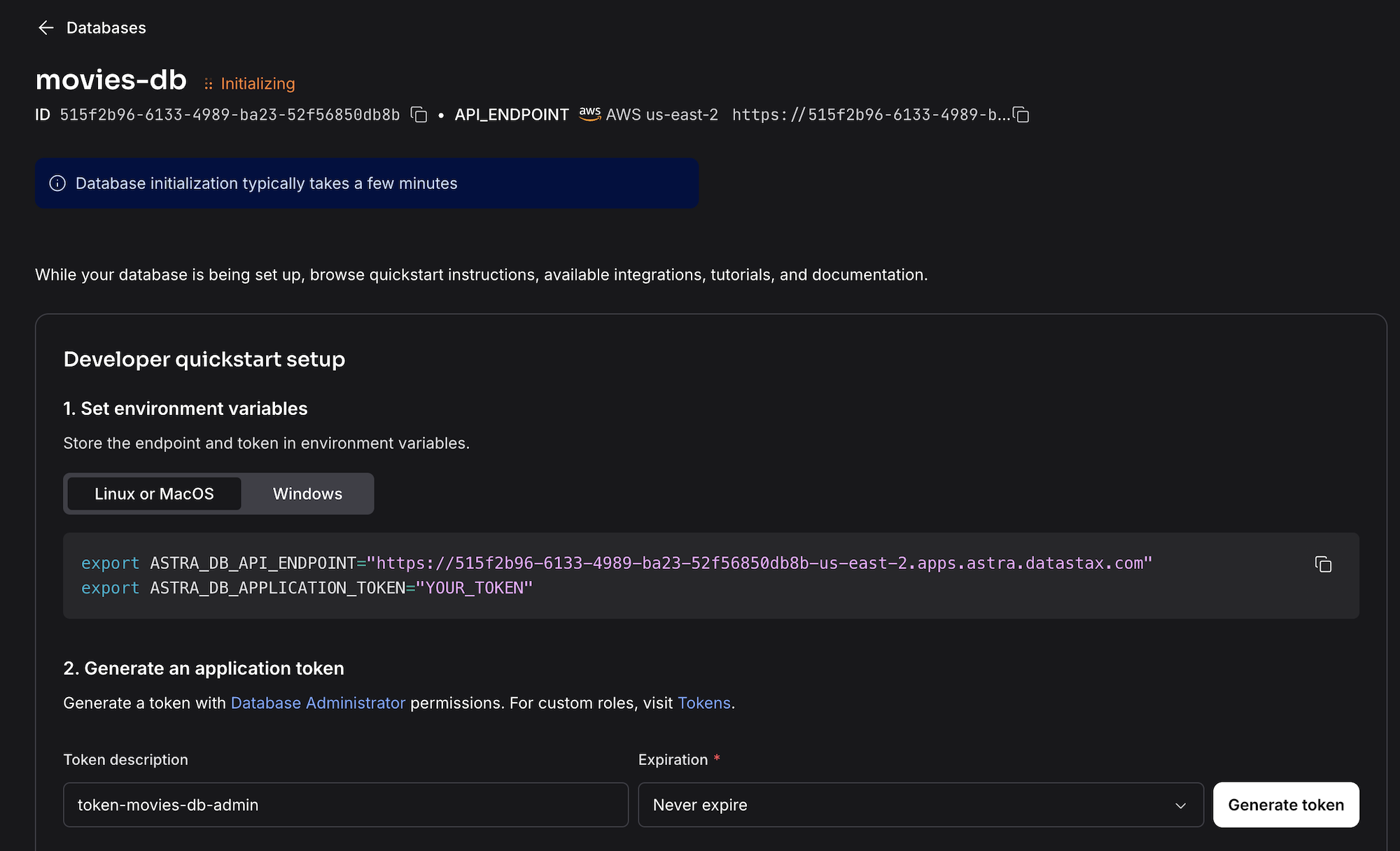The height and width of the screenshot is (851, 1400).
Task: Click the Expiration field label
Action: (673, 759)
